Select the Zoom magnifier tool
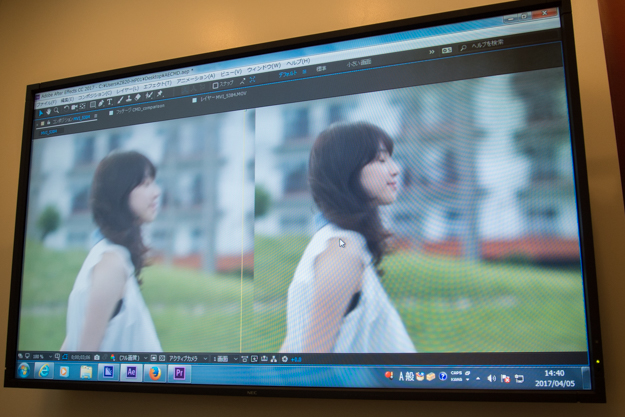 pyautogui.click(x=57, y=109)
